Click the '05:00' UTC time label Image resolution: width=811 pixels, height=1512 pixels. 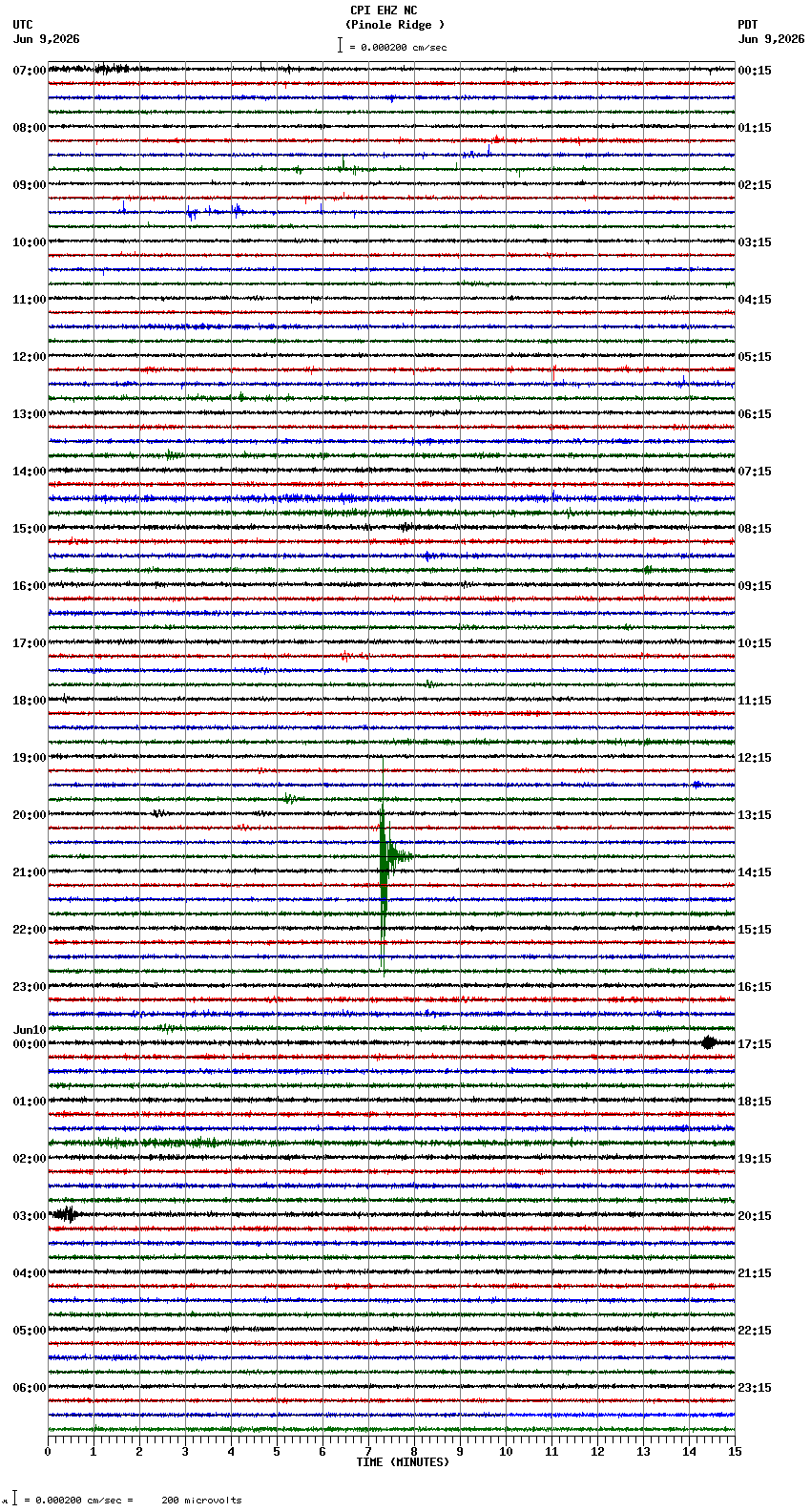point(30,1331)
